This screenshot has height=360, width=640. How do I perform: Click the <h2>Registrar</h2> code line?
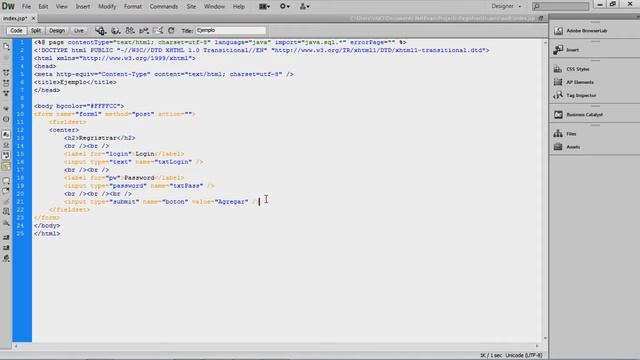[100, 138]
